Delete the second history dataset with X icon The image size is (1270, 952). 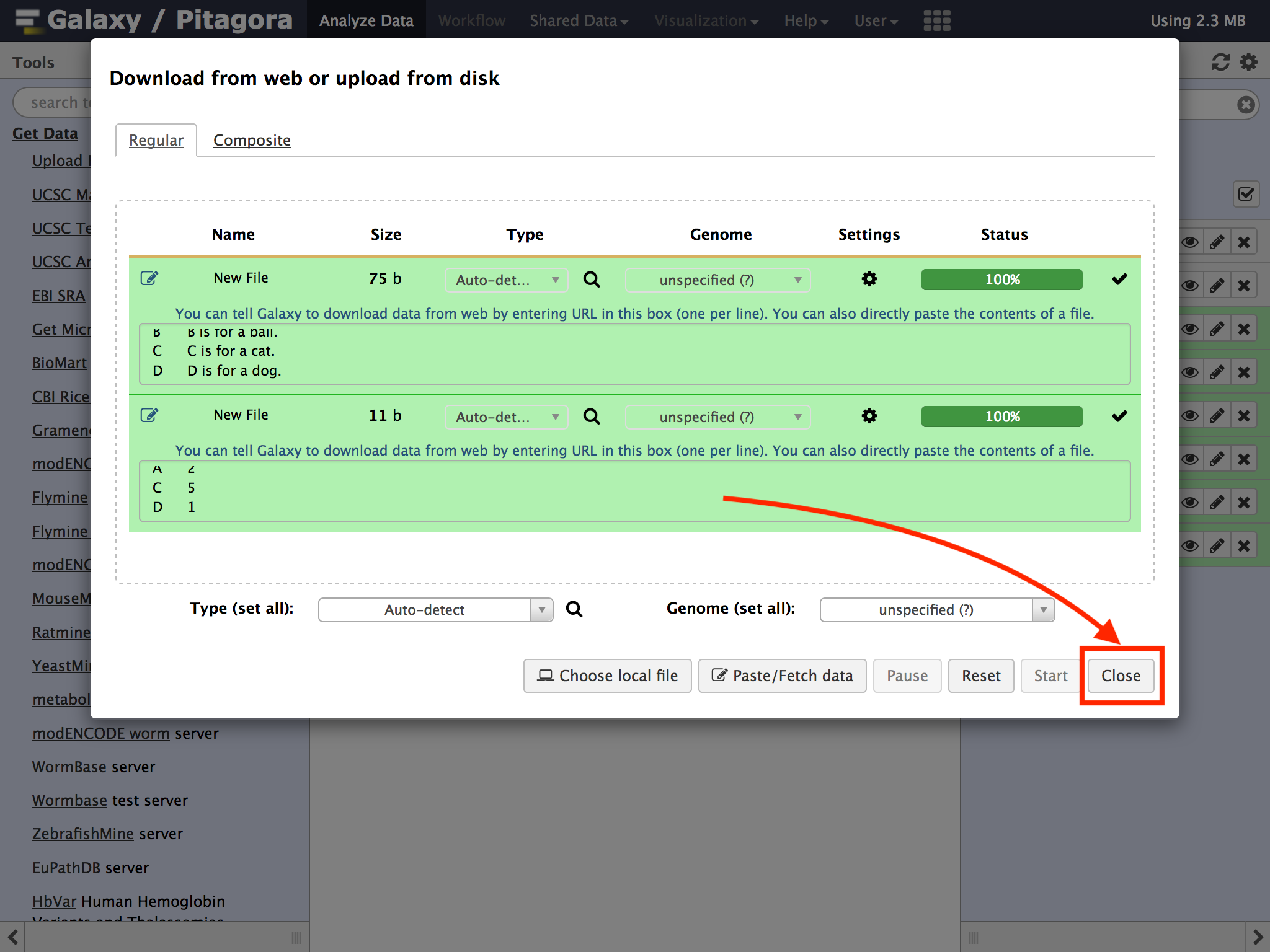point(1244,286)
